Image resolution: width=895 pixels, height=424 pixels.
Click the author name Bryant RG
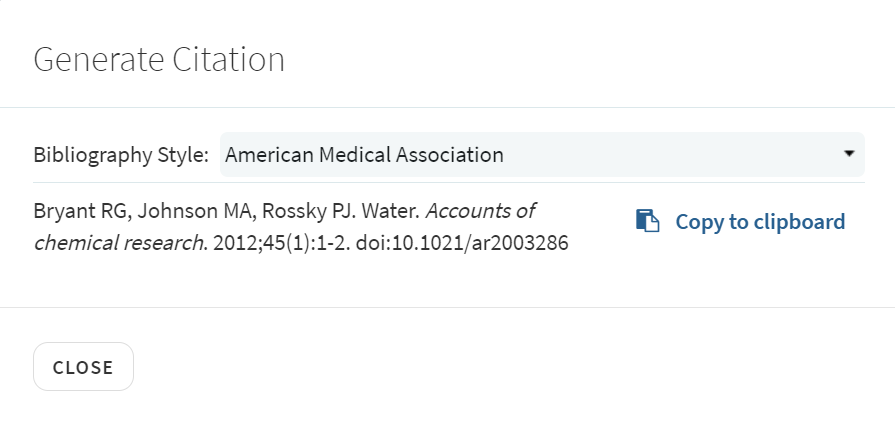[x=80, y=212]
